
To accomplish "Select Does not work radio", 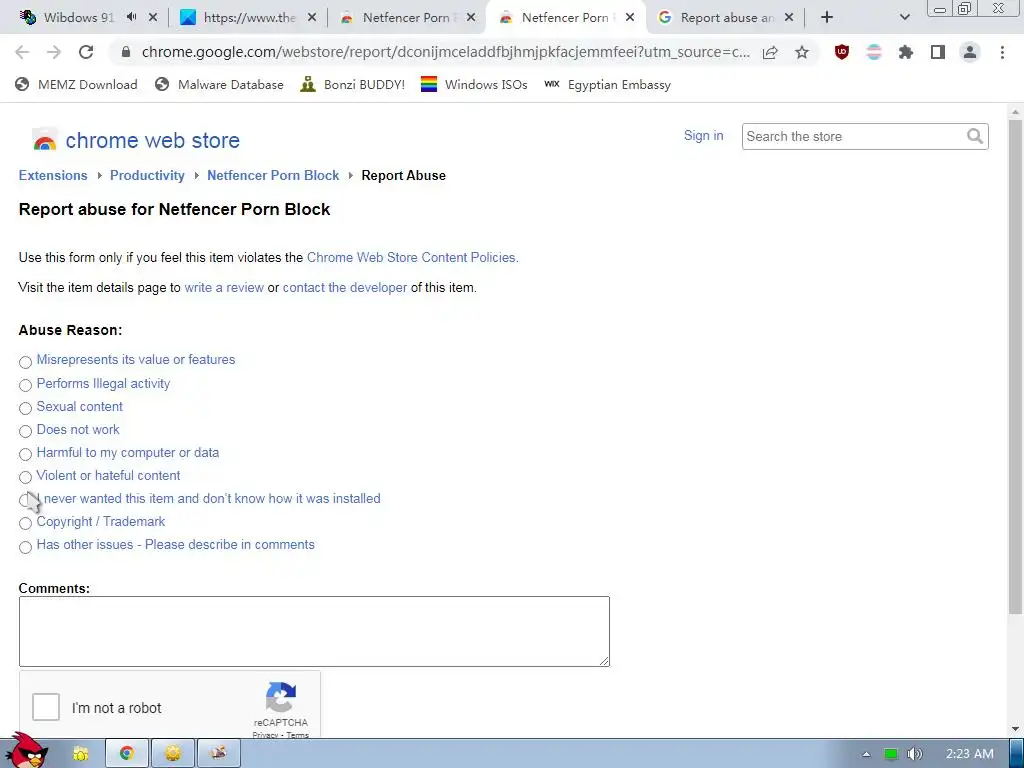I will coord(25,431).
